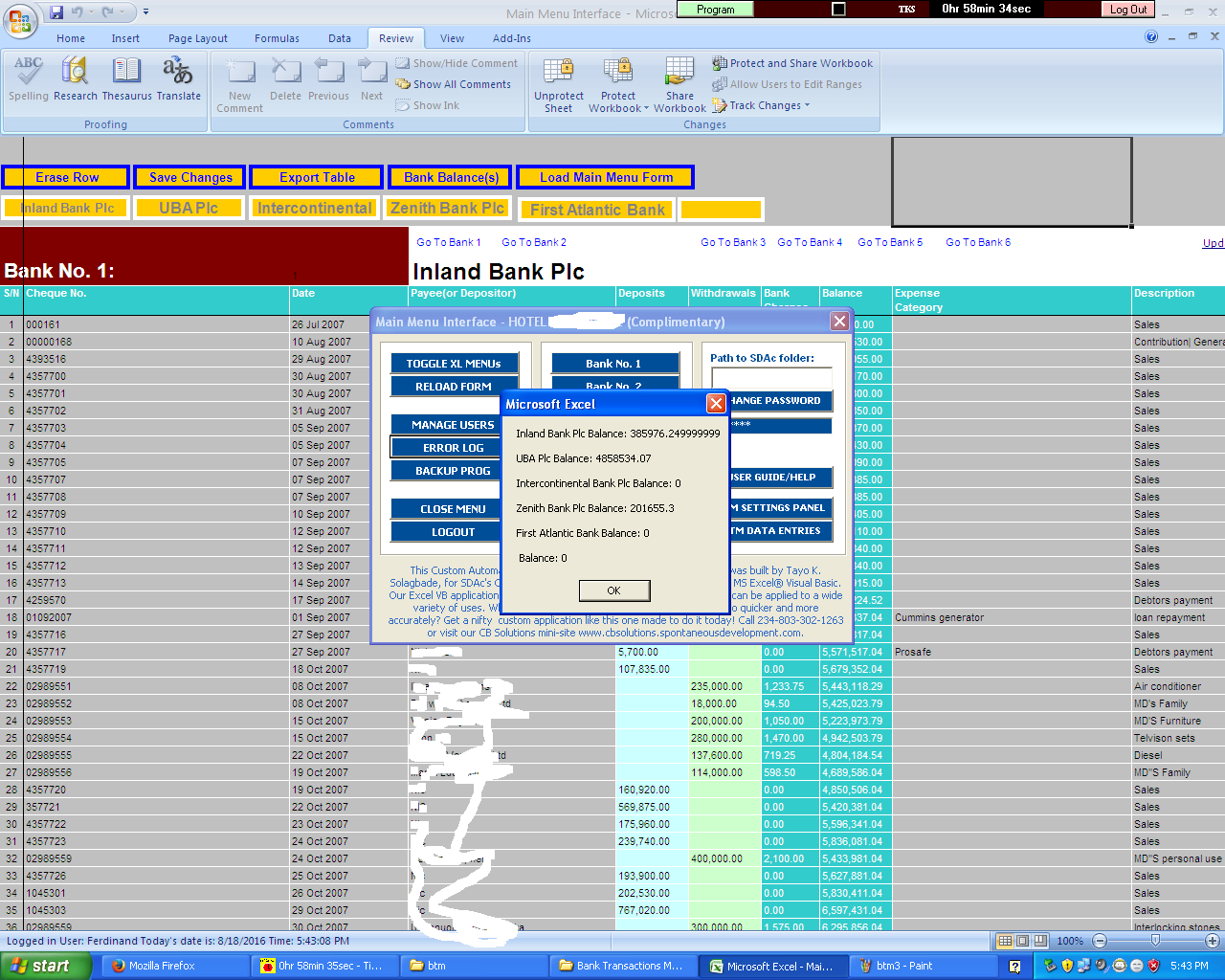The width and height of the screenshot is (1225, 980).
Task: Click Path to SDAc folder input field
Action: tap(771, 377)
